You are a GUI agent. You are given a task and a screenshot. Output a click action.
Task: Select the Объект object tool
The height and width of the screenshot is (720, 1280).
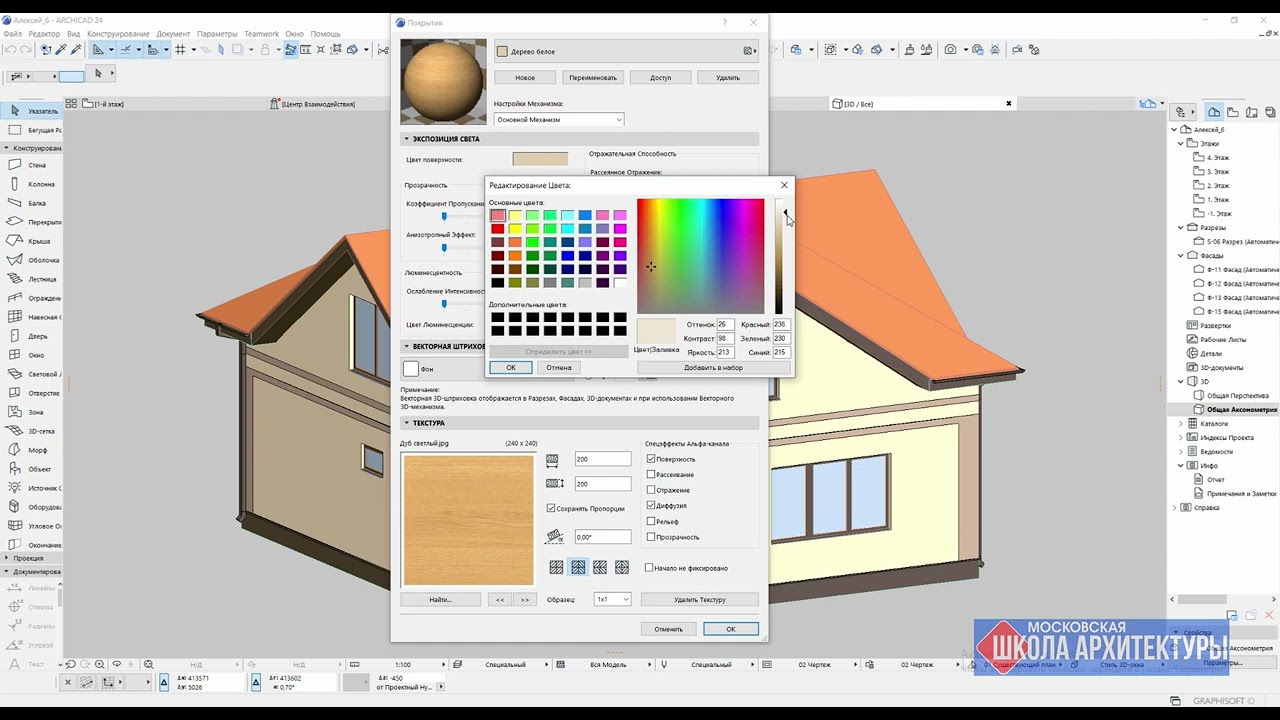click(x=32, y=469)
